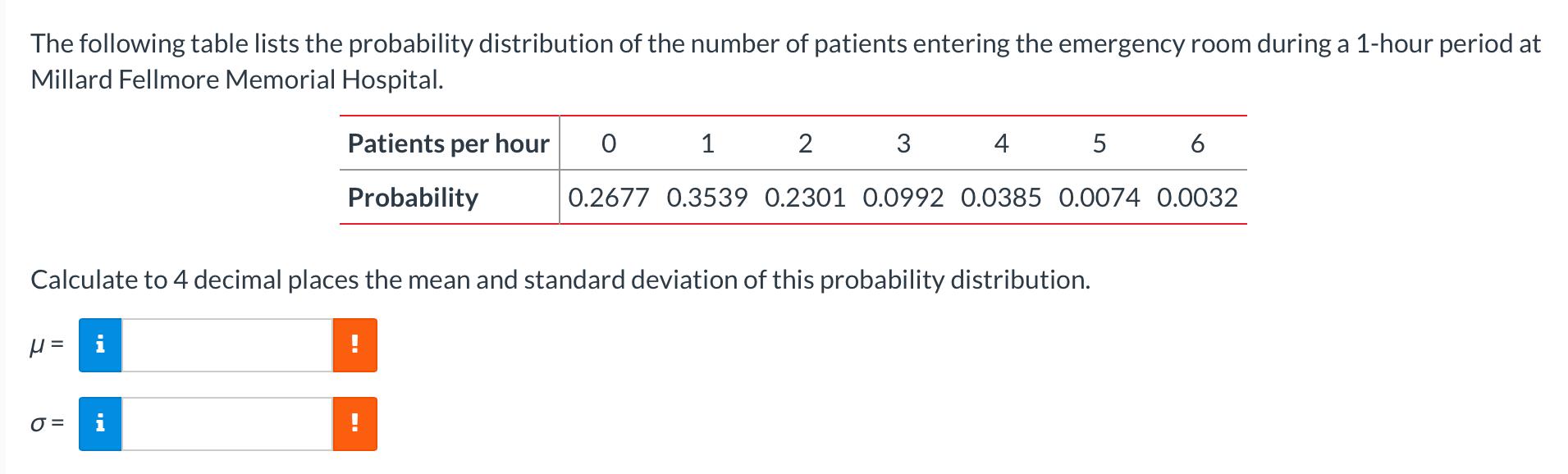Select the value 6 in the patients row
1568x474 pixels.
[1197, 144]
